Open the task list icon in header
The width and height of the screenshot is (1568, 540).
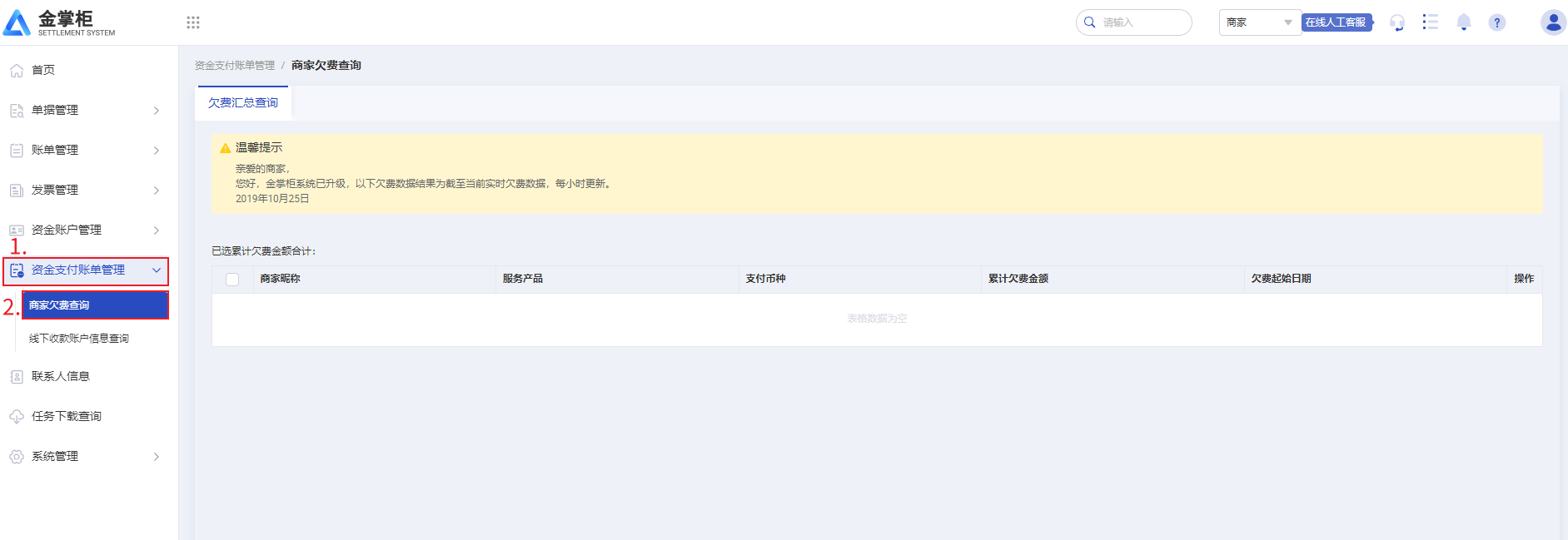(1430, 22)
